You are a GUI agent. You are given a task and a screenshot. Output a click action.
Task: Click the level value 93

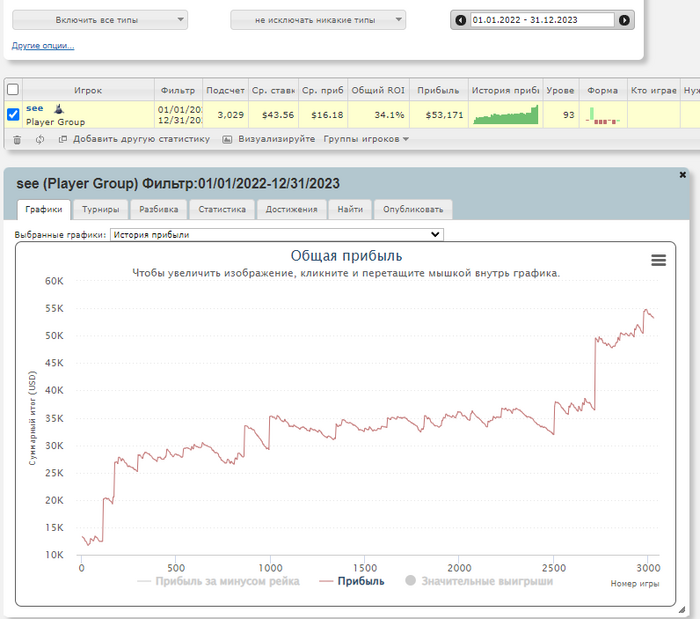(x=568, y=115)
